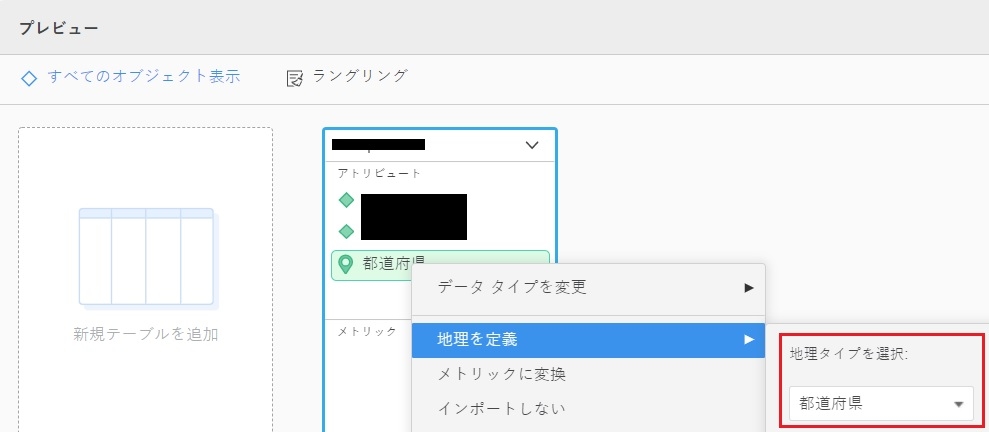Click the 新規テーブルを追加 label

146,334
